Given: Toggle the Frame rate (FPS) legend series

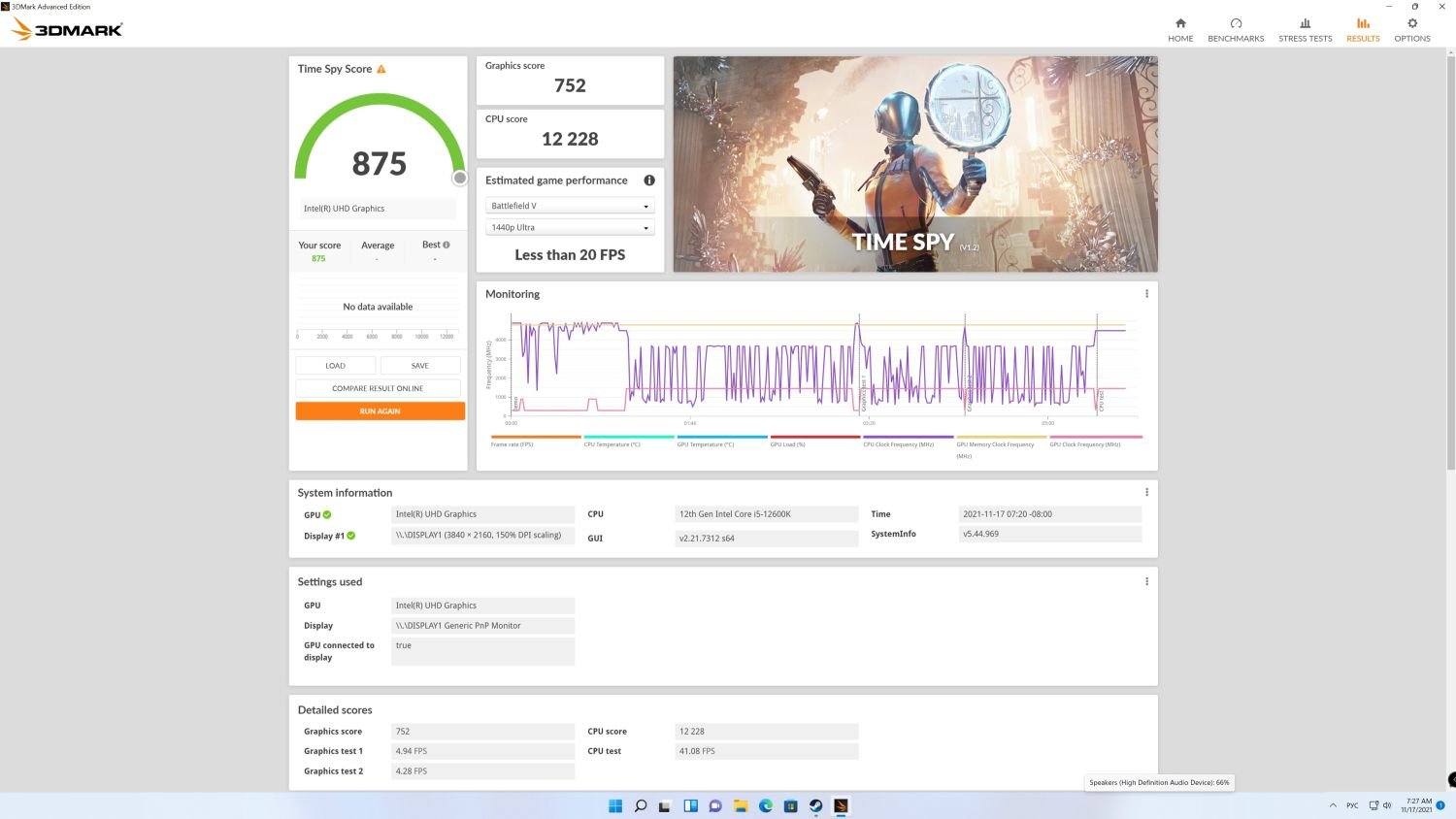Looking at the screenshot, I should click(x=536, y=442).
